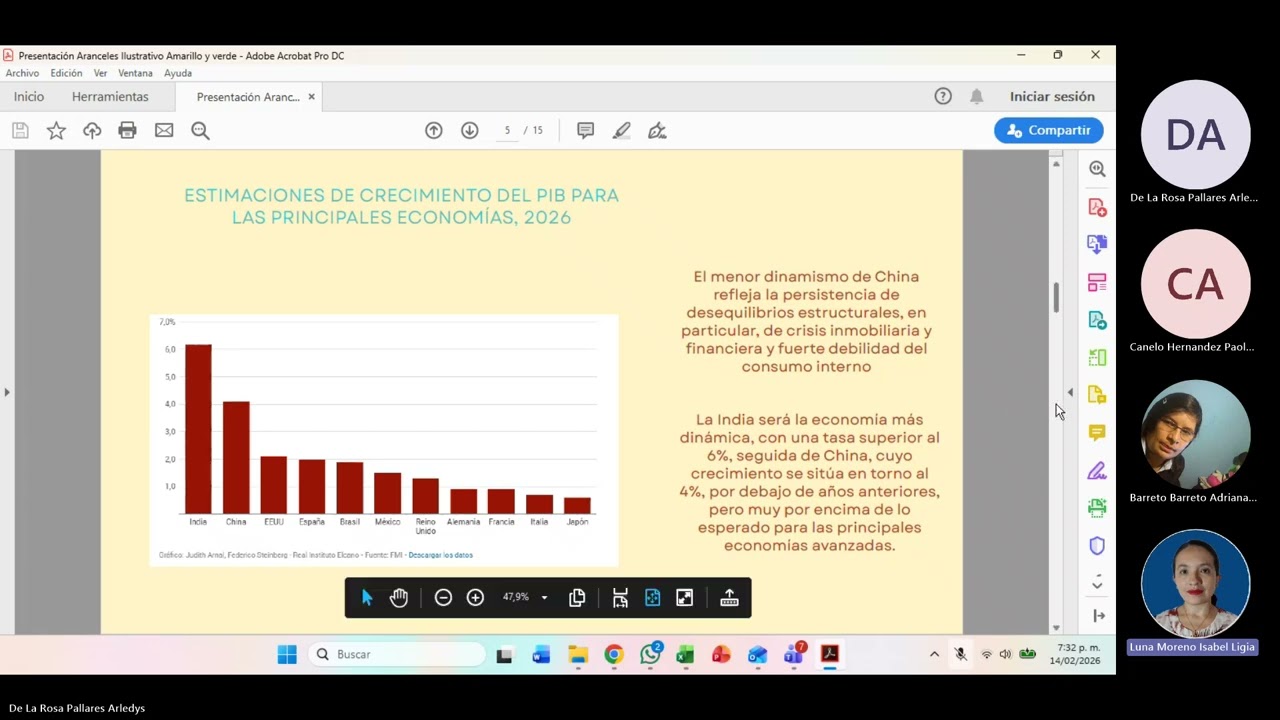Follow the Descargar los datos link
Screen dimensions: 1280x720
click(x=440, y=555)
